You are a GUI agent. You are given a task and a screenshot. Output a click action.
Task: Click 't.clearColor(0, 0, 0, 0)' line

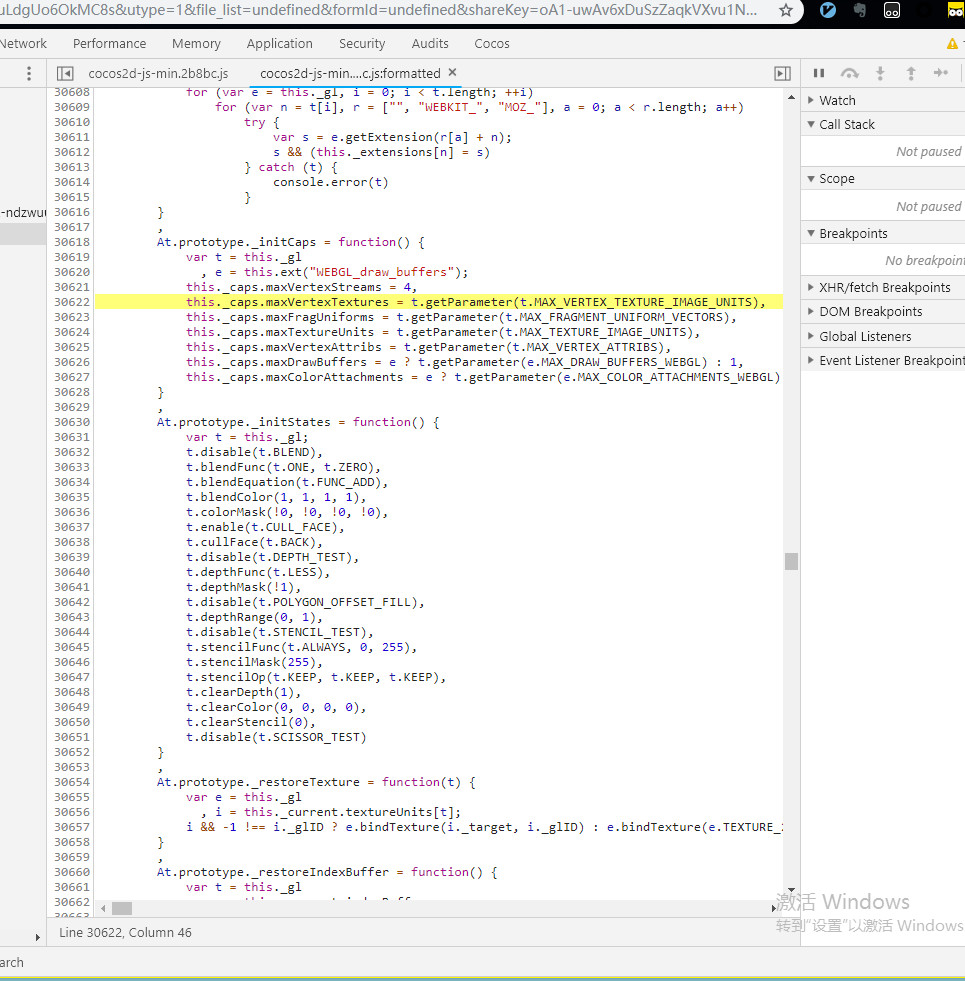276,707
